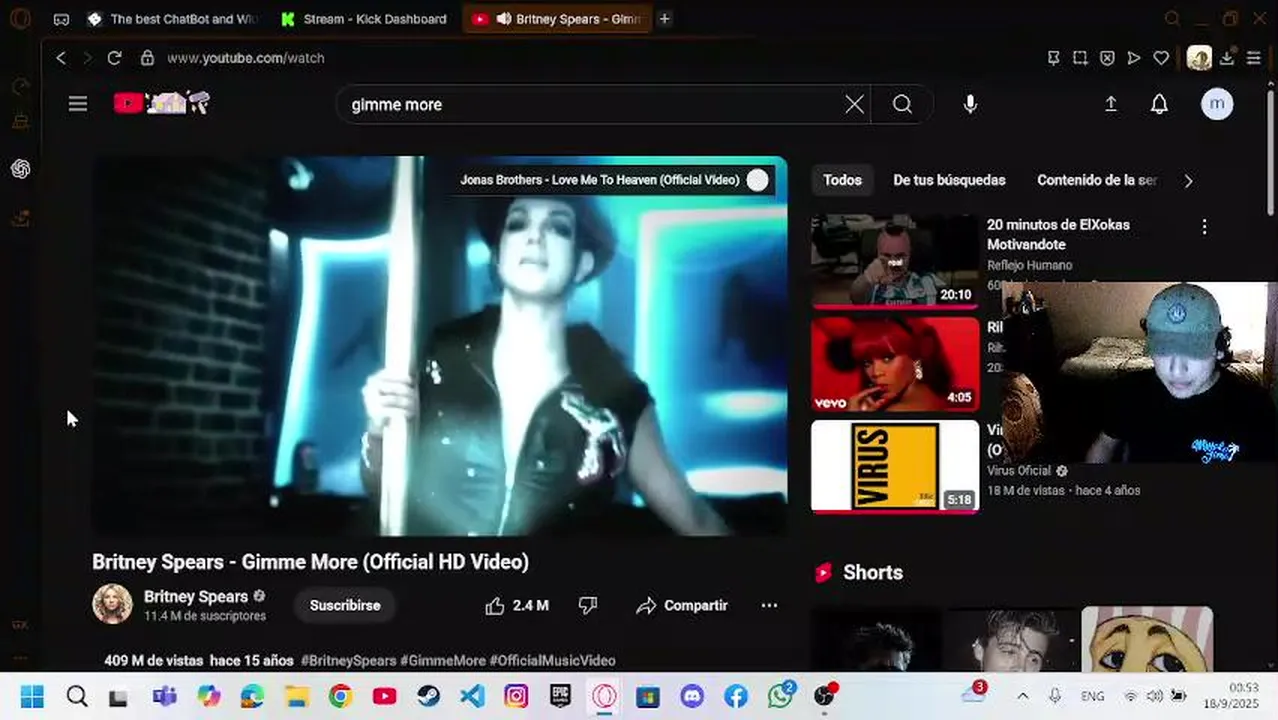Take a snapshot with Opera's capture icon
Screen dimensions: 1278x720
pos(1080,58)
